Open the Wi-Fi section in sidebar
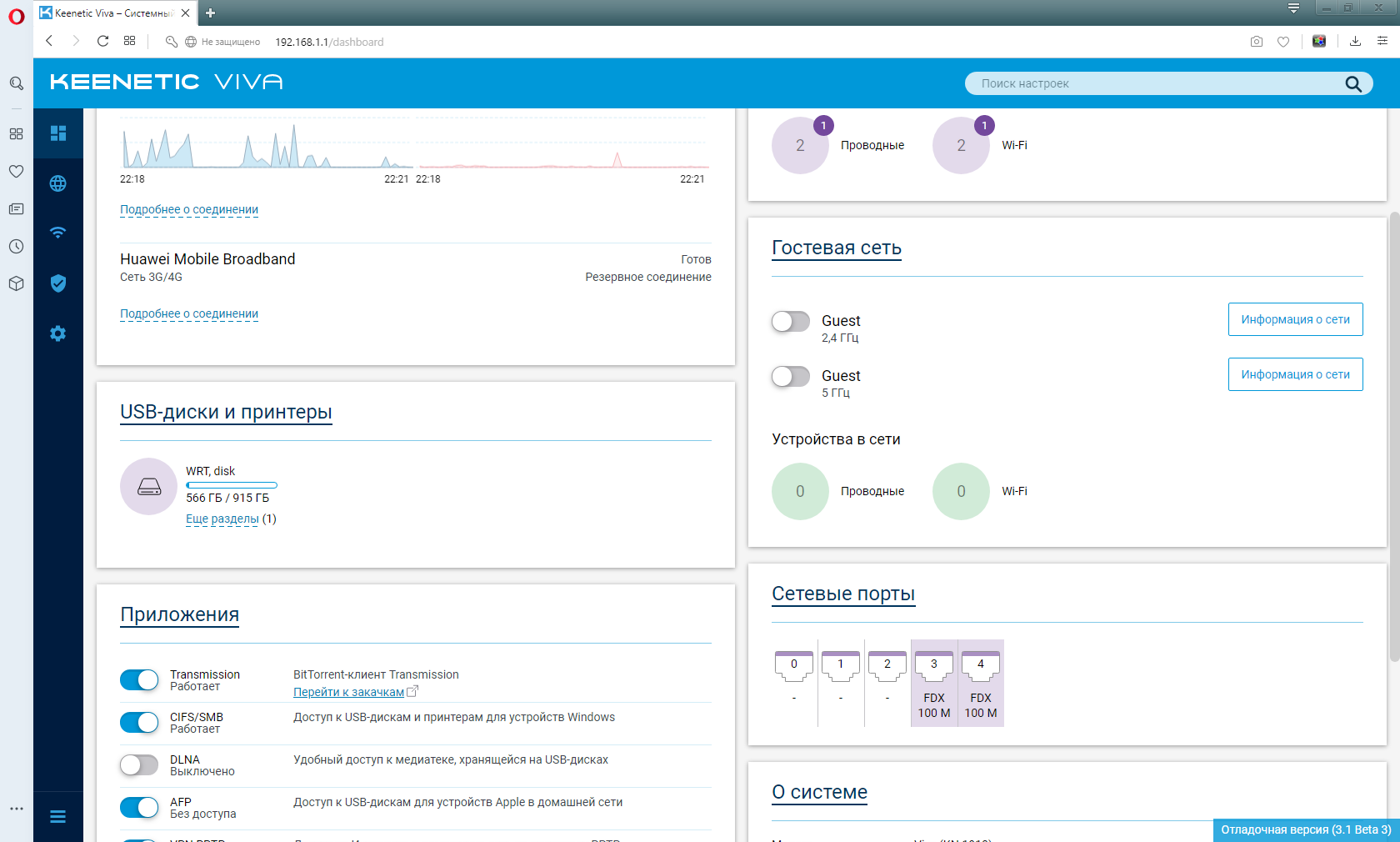 point(57,233)
